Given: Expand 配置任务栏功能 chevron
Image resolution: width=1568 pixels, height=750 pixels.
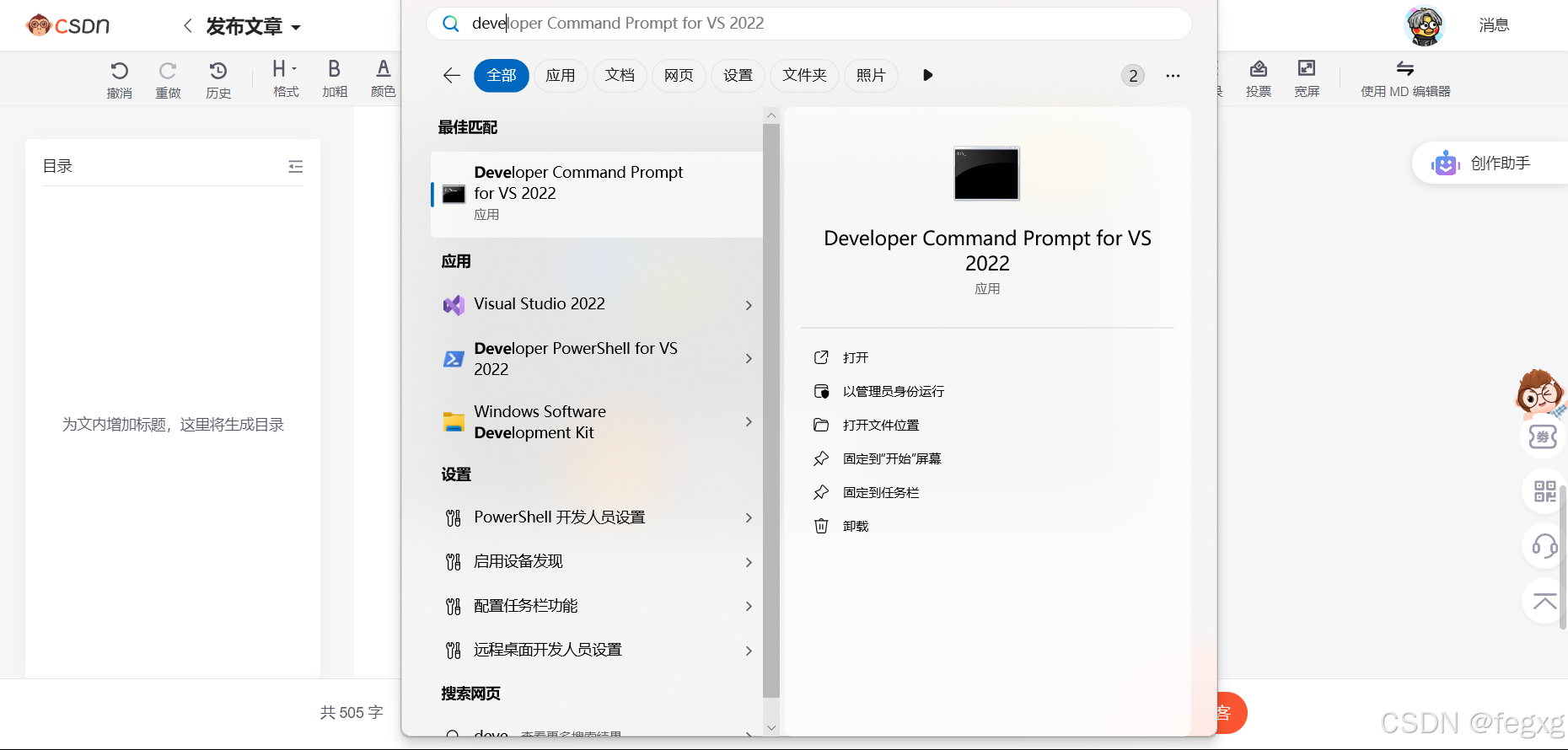Looking at the screenshot, I should pyautogui.click(x=749, y=607).
